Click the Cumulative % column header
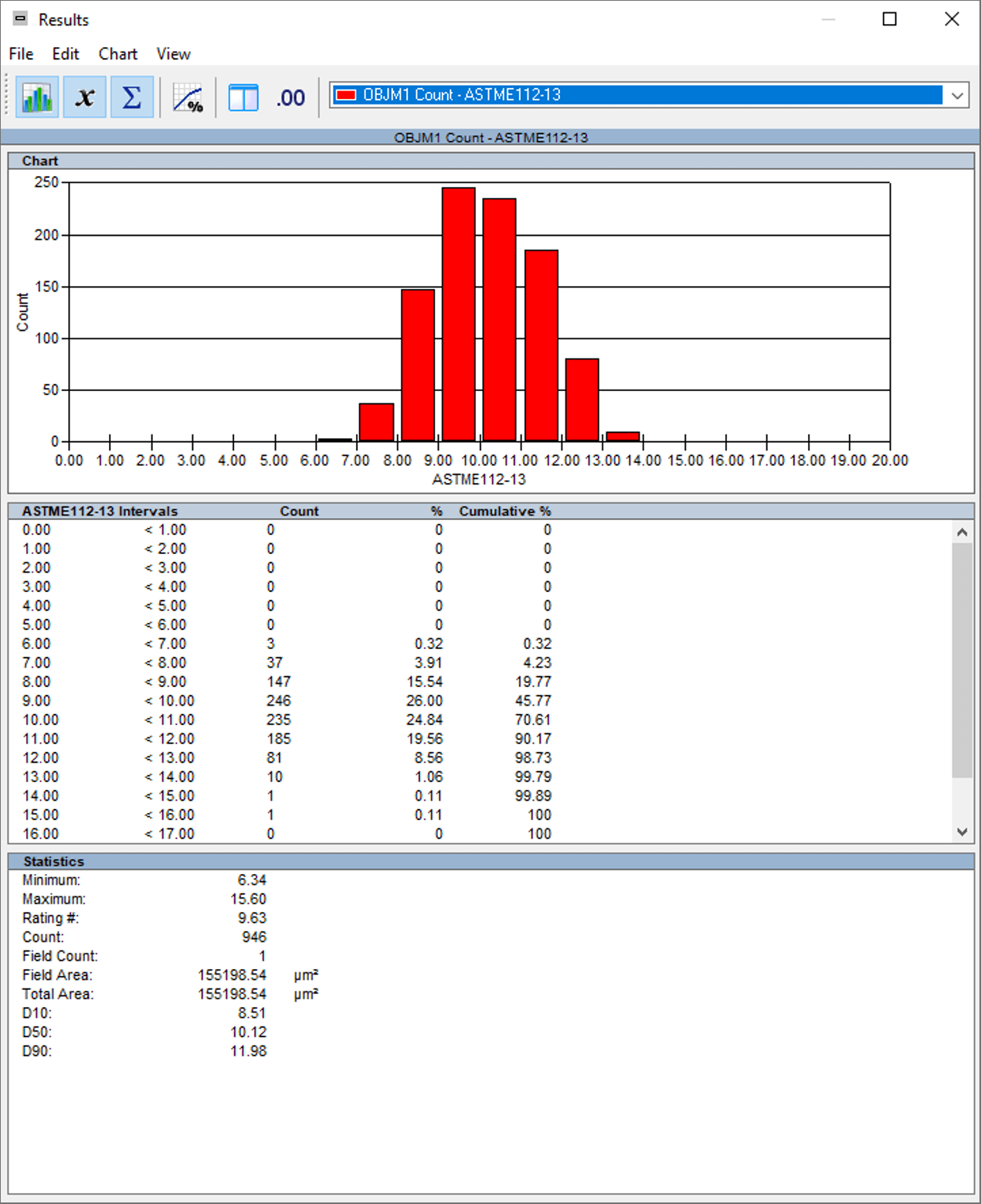 (x=504, y=512)
